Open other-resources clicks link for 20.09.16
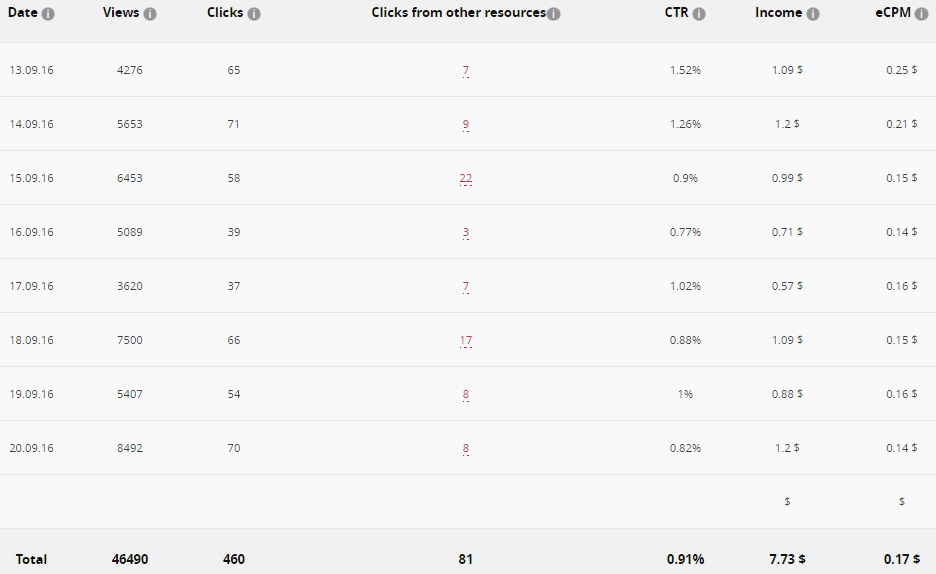The image size is (936, 574). 466,449
